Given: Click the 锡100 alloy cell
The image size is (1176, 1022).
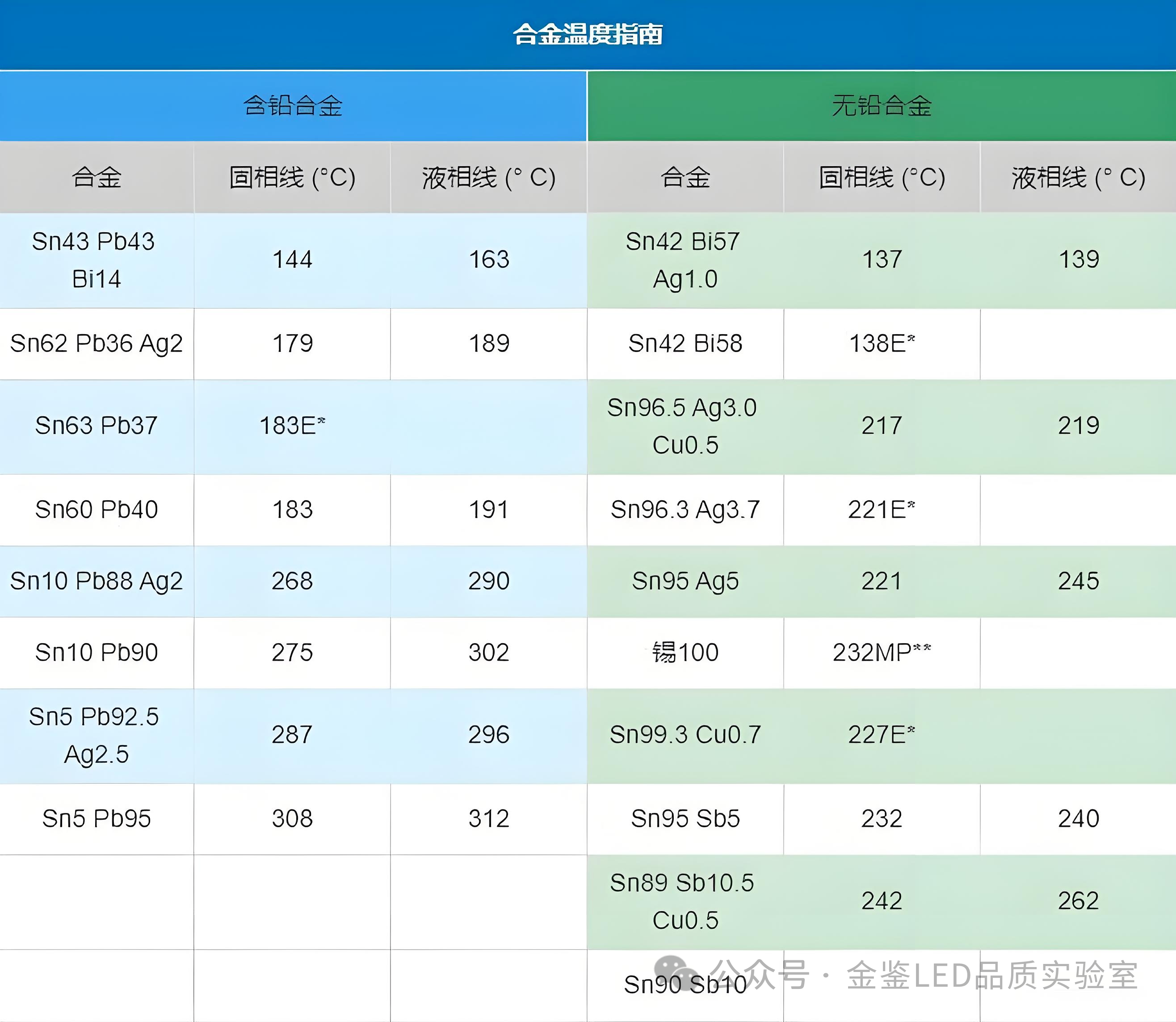Looking at the screenshot, I should click(x=685, y=652).
